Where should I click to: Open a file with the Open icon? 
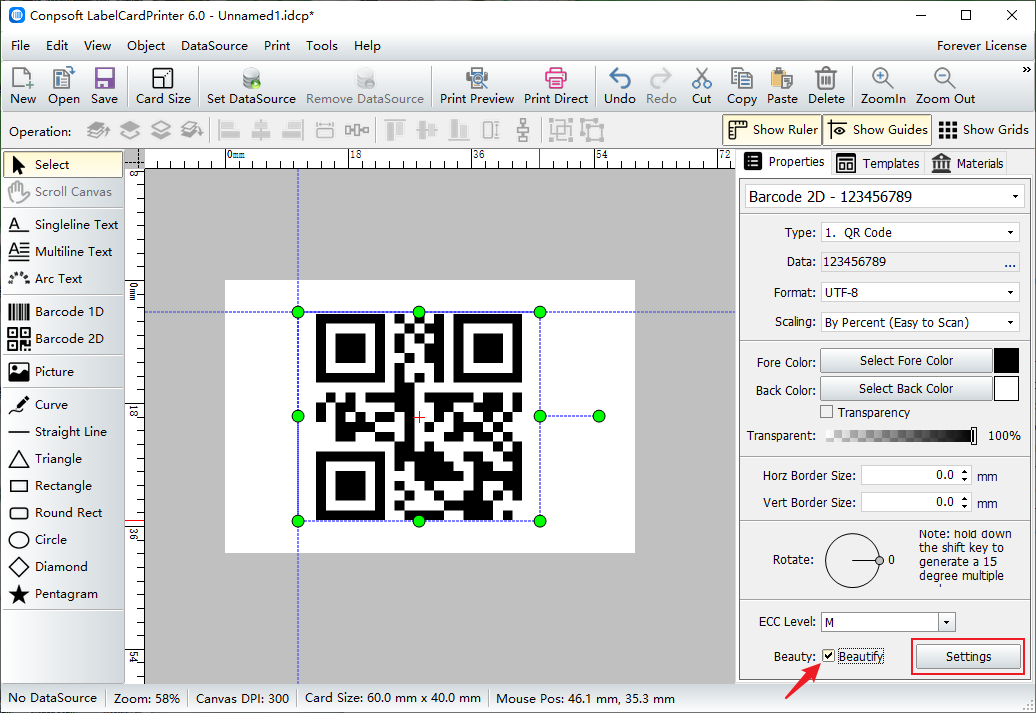tap(63, 86)
